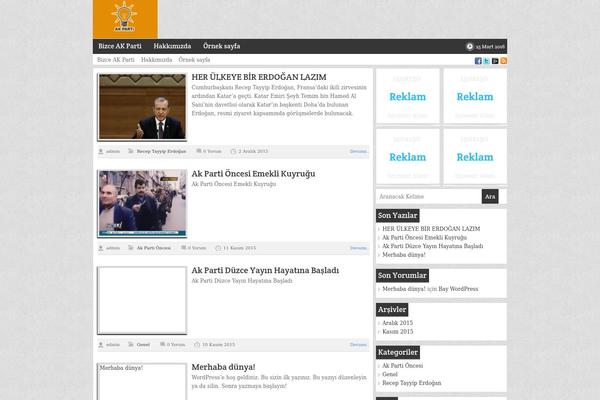Click comment icon in Düzce post meta

(162, 344)
